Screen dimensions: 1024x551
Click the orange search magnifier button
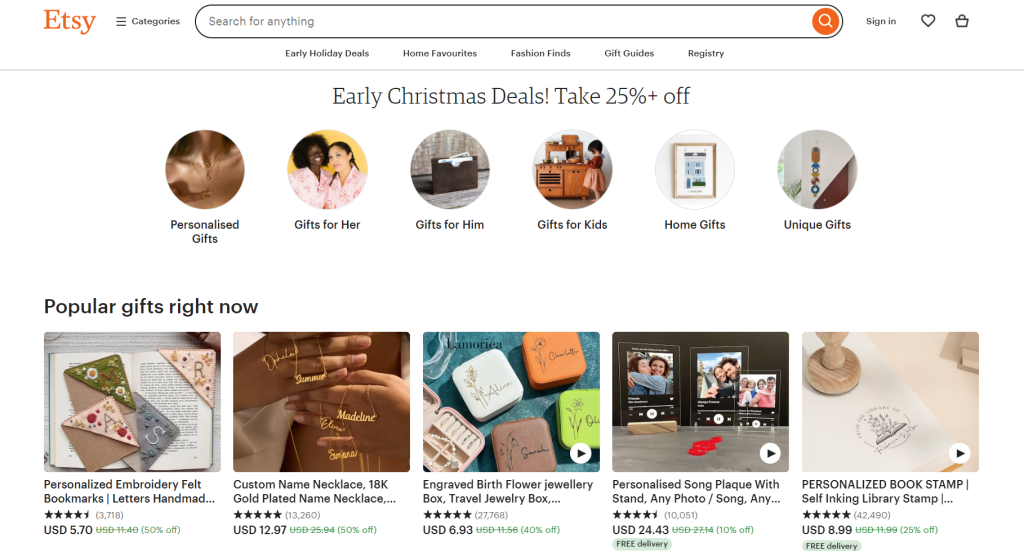[825, 21]
